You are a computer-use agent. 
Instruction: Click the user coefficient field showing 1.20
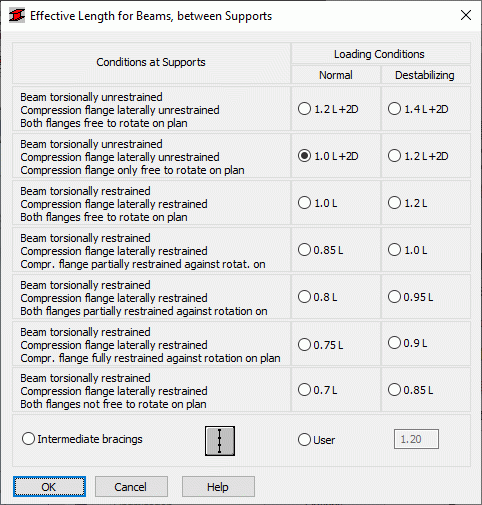click(416, 439)
